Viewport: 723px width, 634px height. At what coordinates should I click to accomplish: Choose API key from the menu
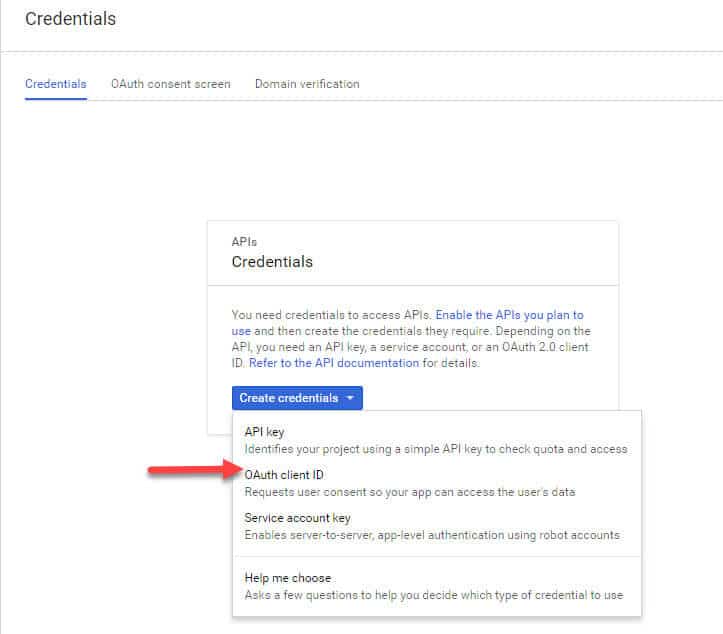(x=437, y=440)
